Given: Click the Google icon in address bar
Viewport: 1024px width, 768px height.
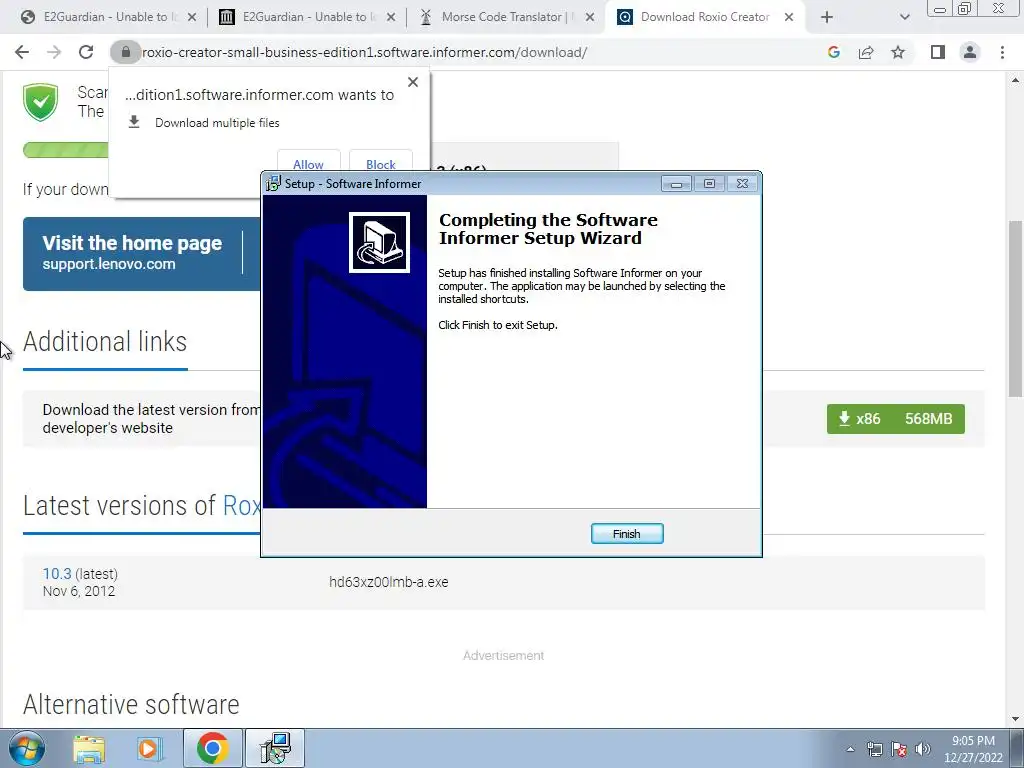Looking at the screenshot, I should [x=833, y=52].
